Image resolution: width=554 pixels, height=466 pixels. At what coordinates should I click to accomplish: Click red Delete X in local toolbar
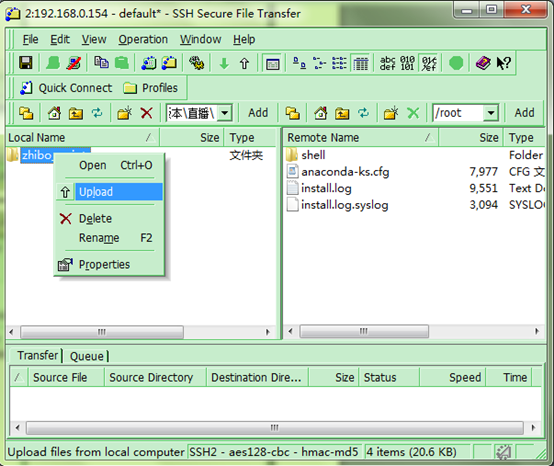click(146, 113)
